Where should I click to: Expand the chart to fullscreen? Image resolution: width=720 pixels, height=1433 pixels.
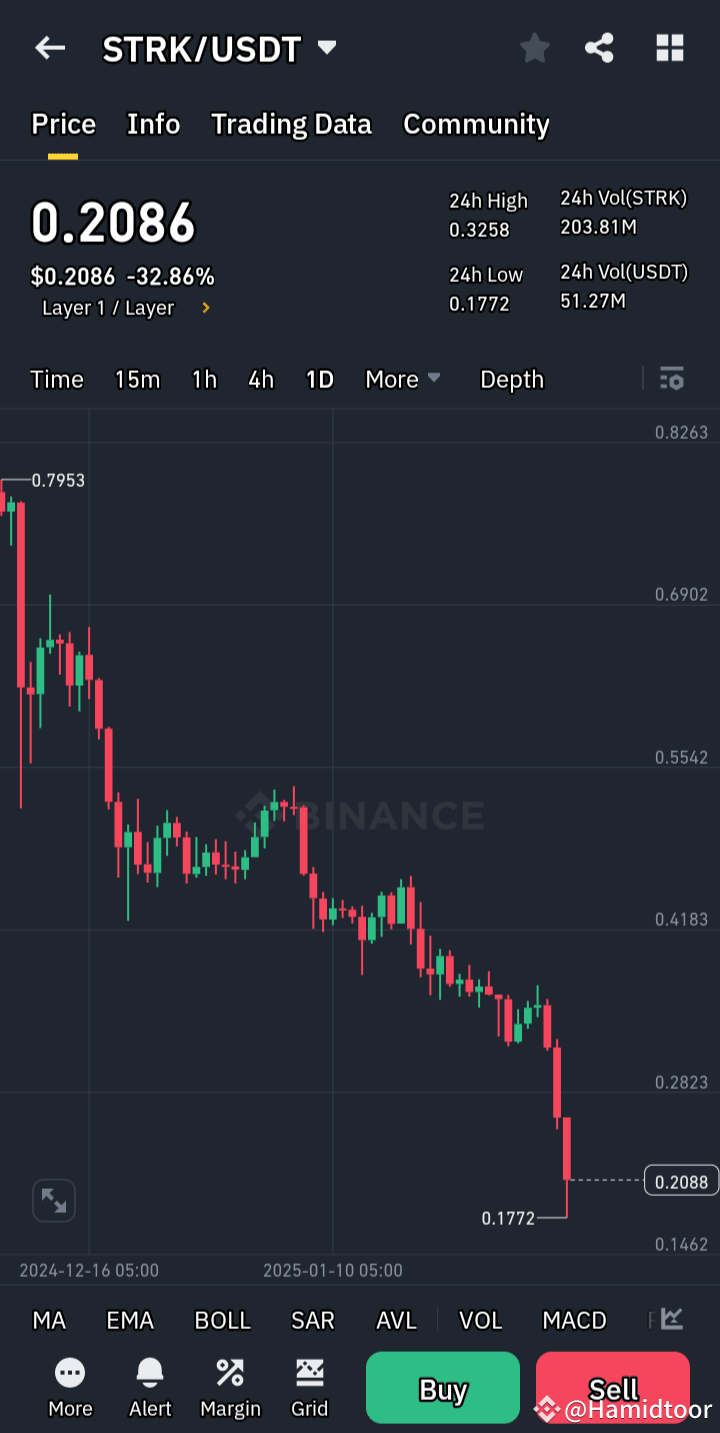coord(53,1200)
